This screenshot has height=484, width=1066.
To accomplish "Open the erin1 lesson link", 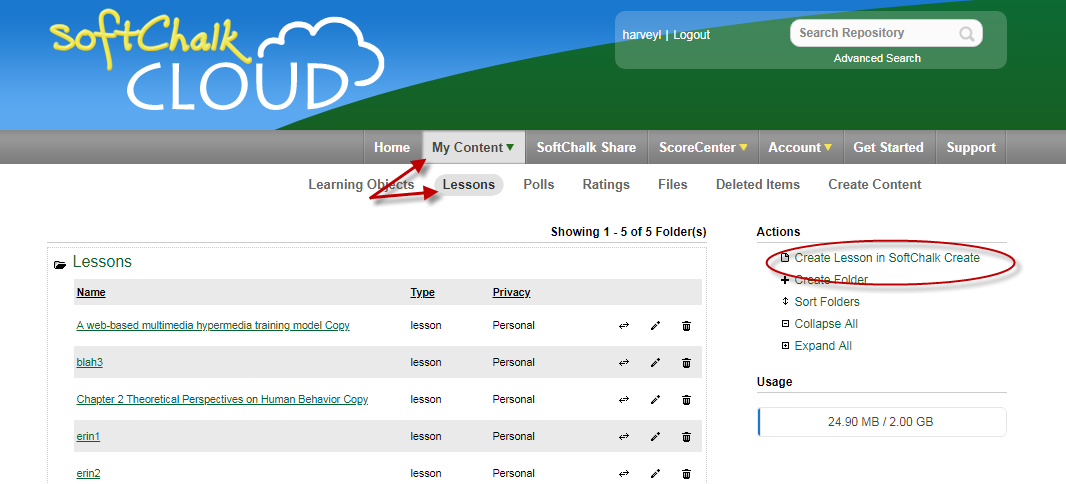I will tap(88, 436).
